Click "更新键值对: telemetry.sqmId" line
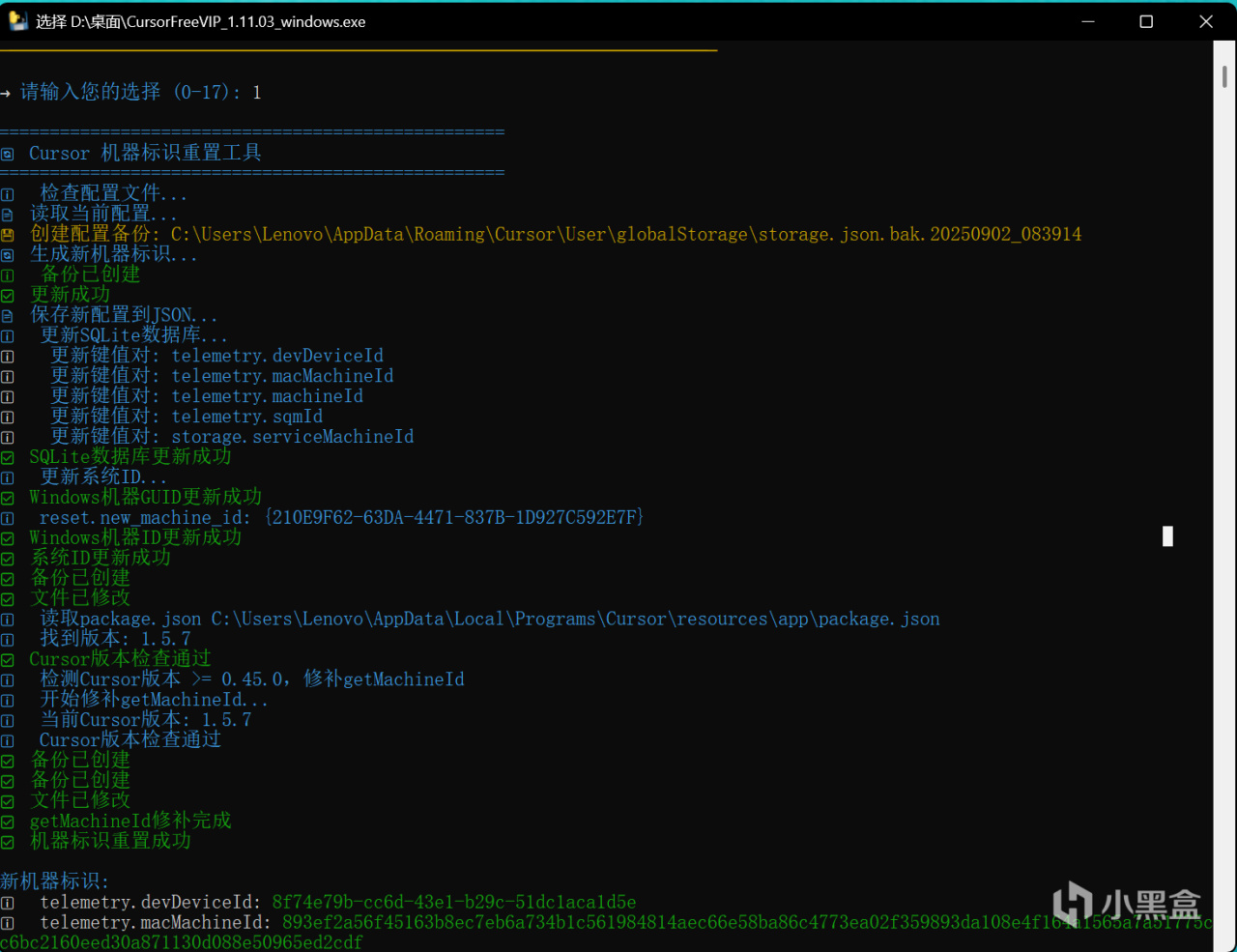The height and width of the screenshot is (952, 1237). tap(187, 417)
